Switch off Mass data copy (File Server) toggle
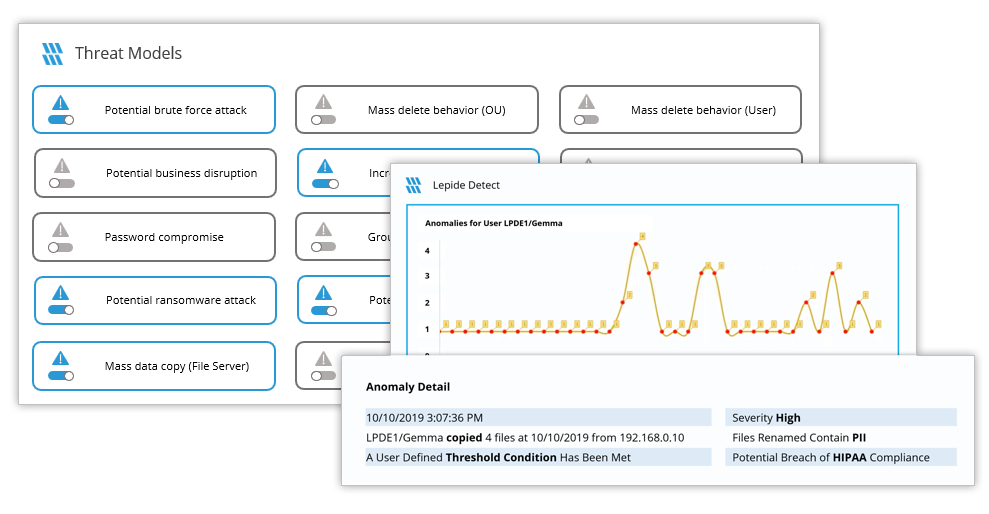 [61, 376]
